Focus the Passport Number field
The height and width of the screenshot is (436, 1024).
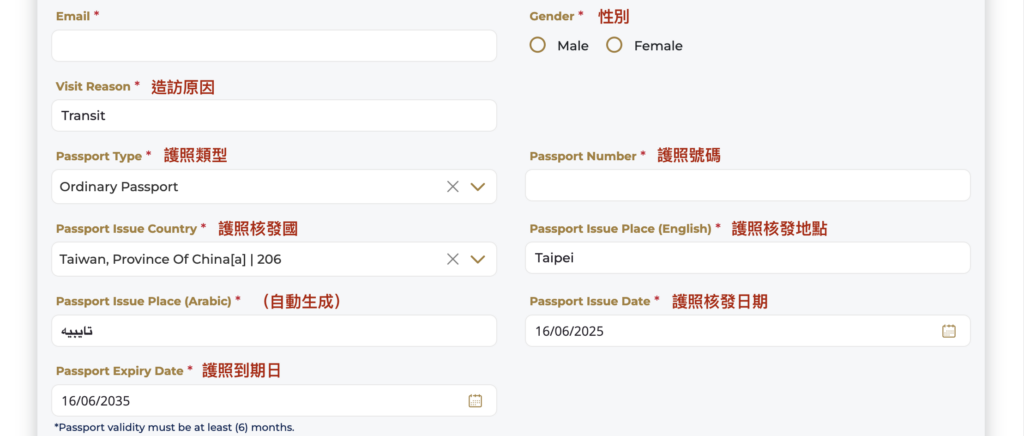coord(747,185)
